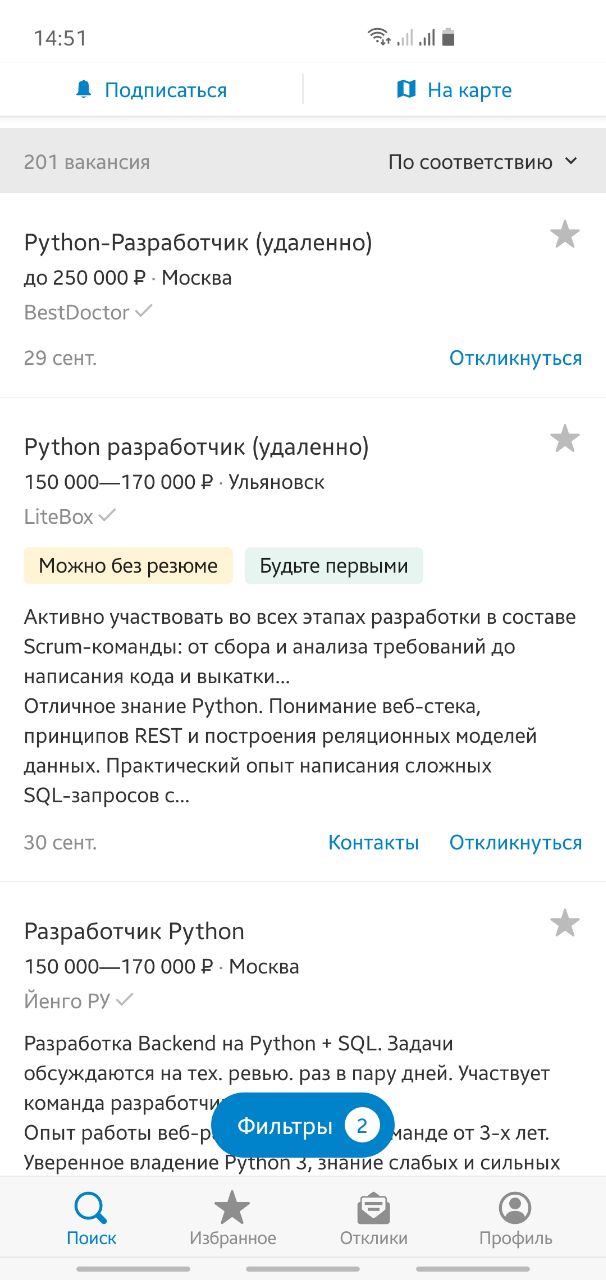Image resolution: width=606 pixels, height=1280 pixels.
Task: Select the Поиск magnifier tab icon
Action: 91,1208
